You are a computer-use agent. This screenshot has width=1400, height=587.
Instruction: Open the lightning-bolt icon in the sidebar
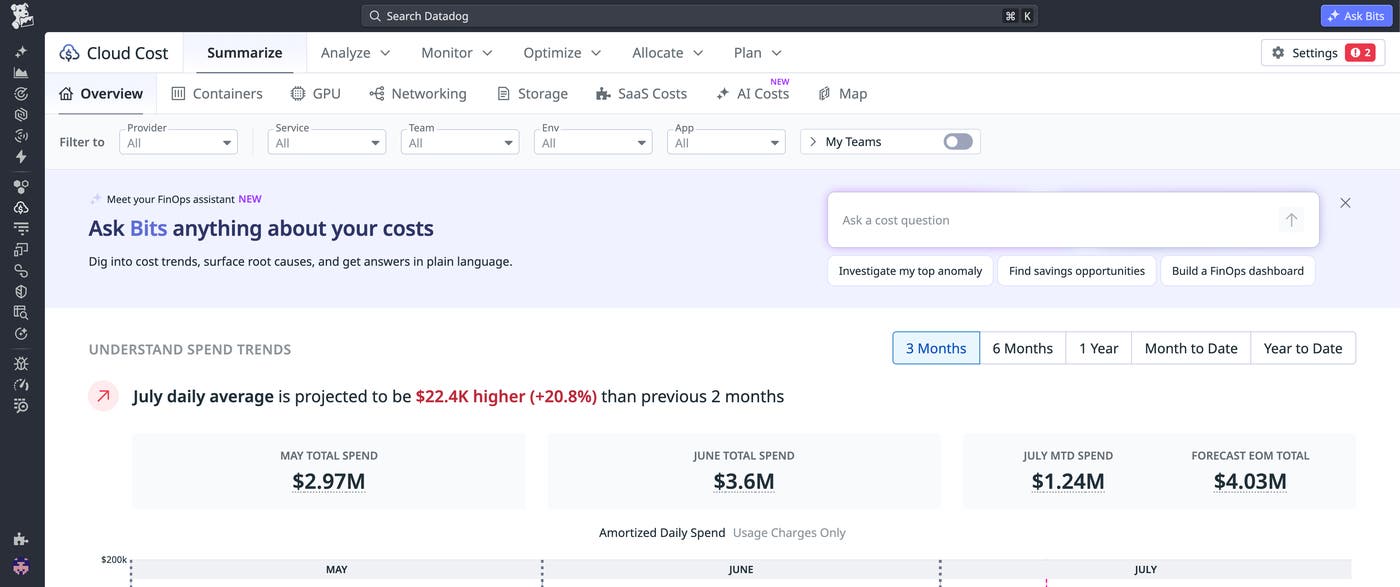coord(21,157)
